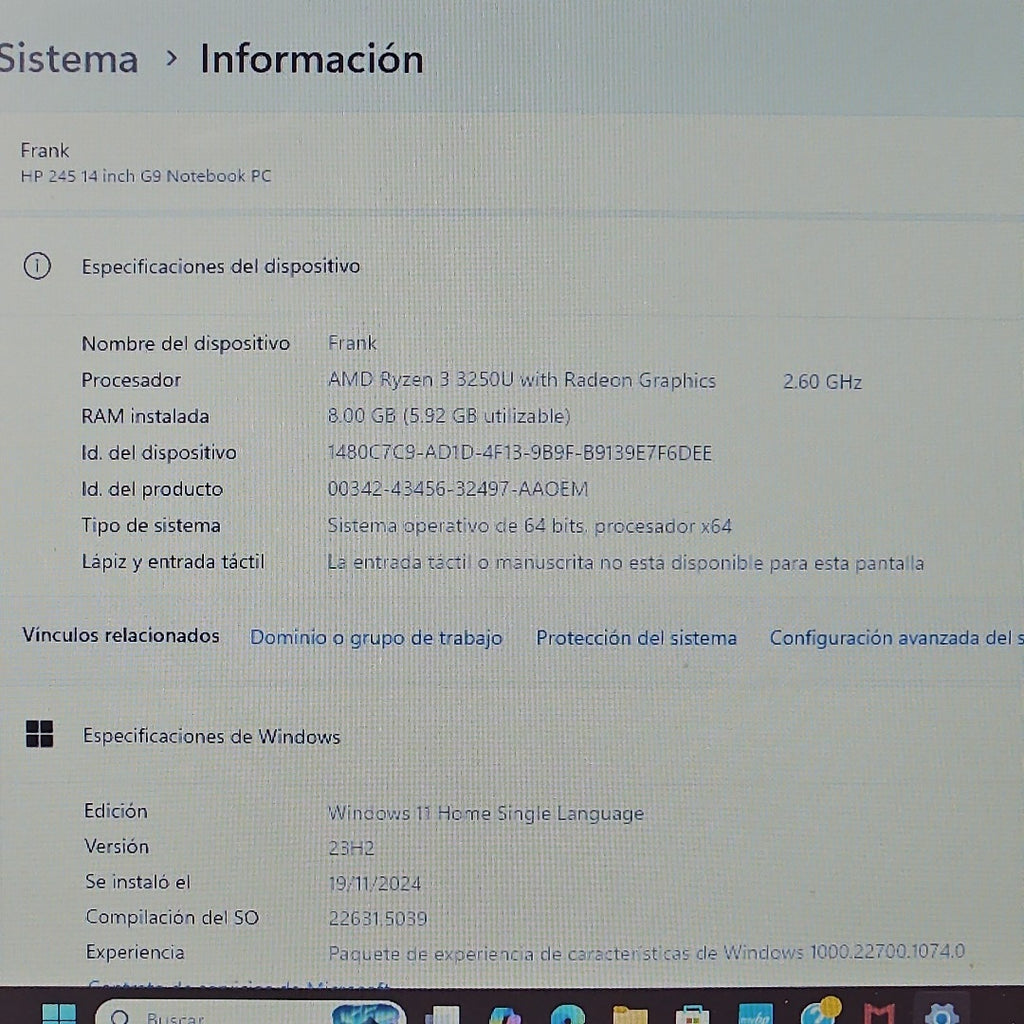Click the Se instaló el label

138,882
